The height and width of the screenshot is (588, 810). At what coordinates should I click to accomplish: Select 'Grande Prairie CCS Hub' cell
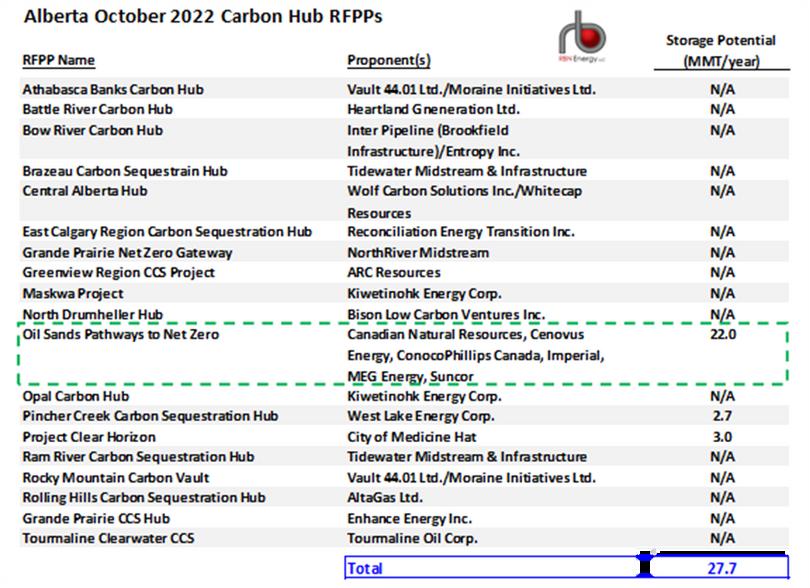(96, 518)
